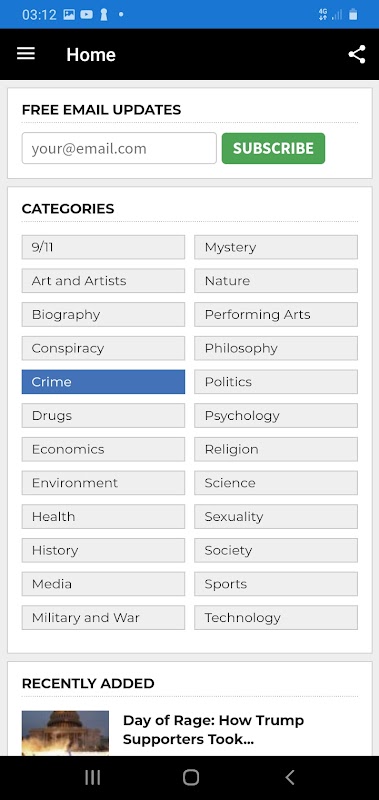
Task: Tap Android home navigation button
Action: coord(190,777)
